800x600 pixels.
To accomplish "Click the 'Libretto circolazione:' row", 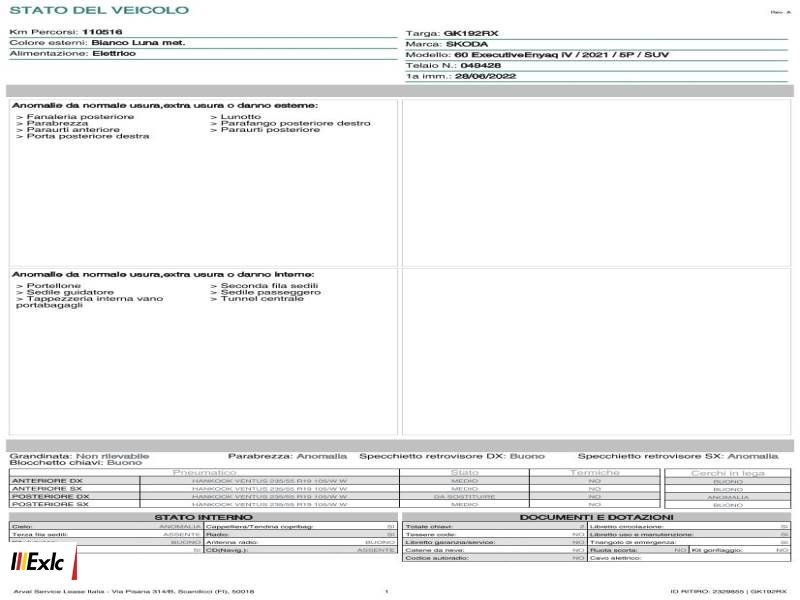I will click(689, 527).
